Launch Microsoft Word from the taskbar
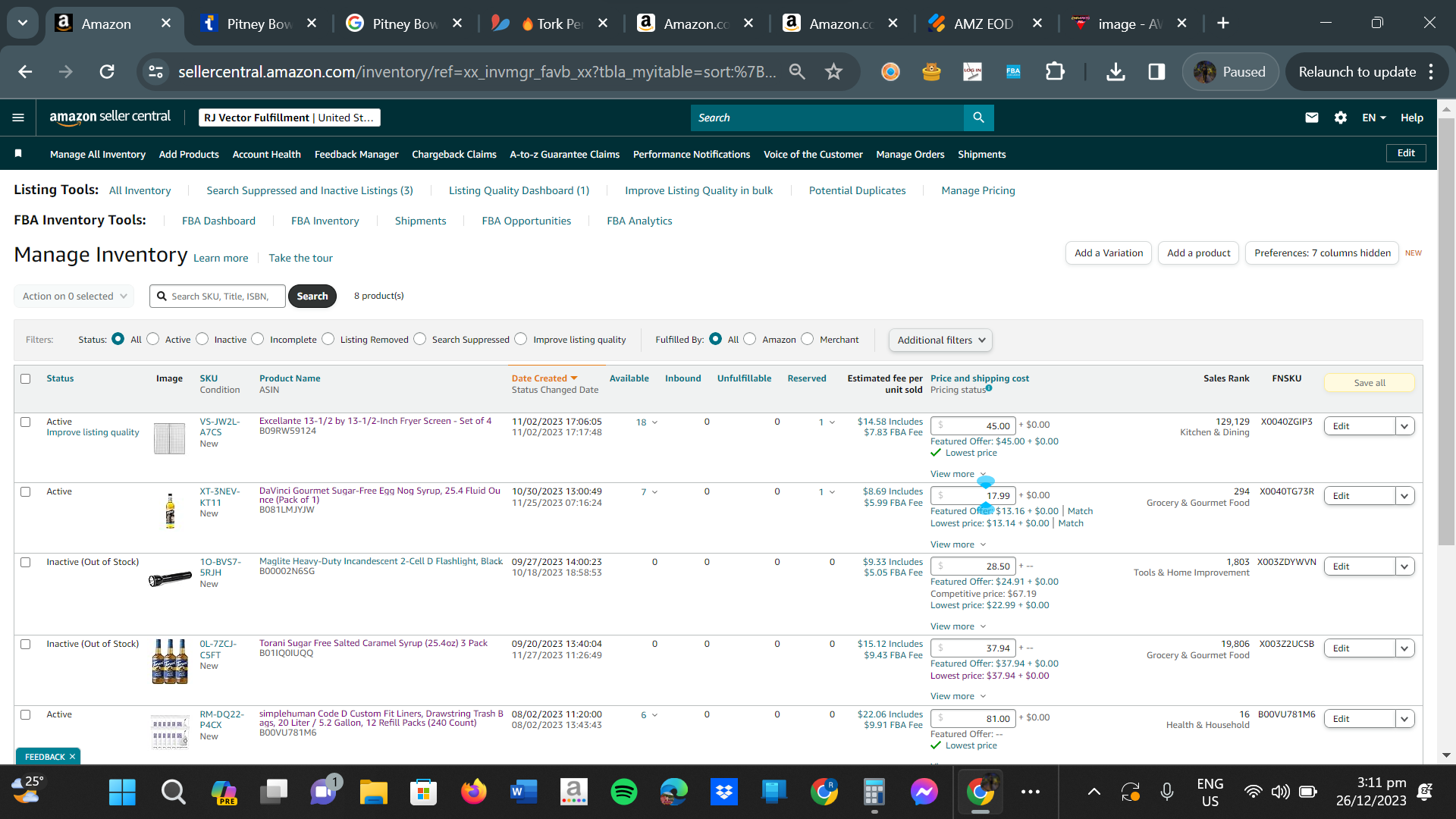The image size is (1456, 819). (x=524, y=792)
